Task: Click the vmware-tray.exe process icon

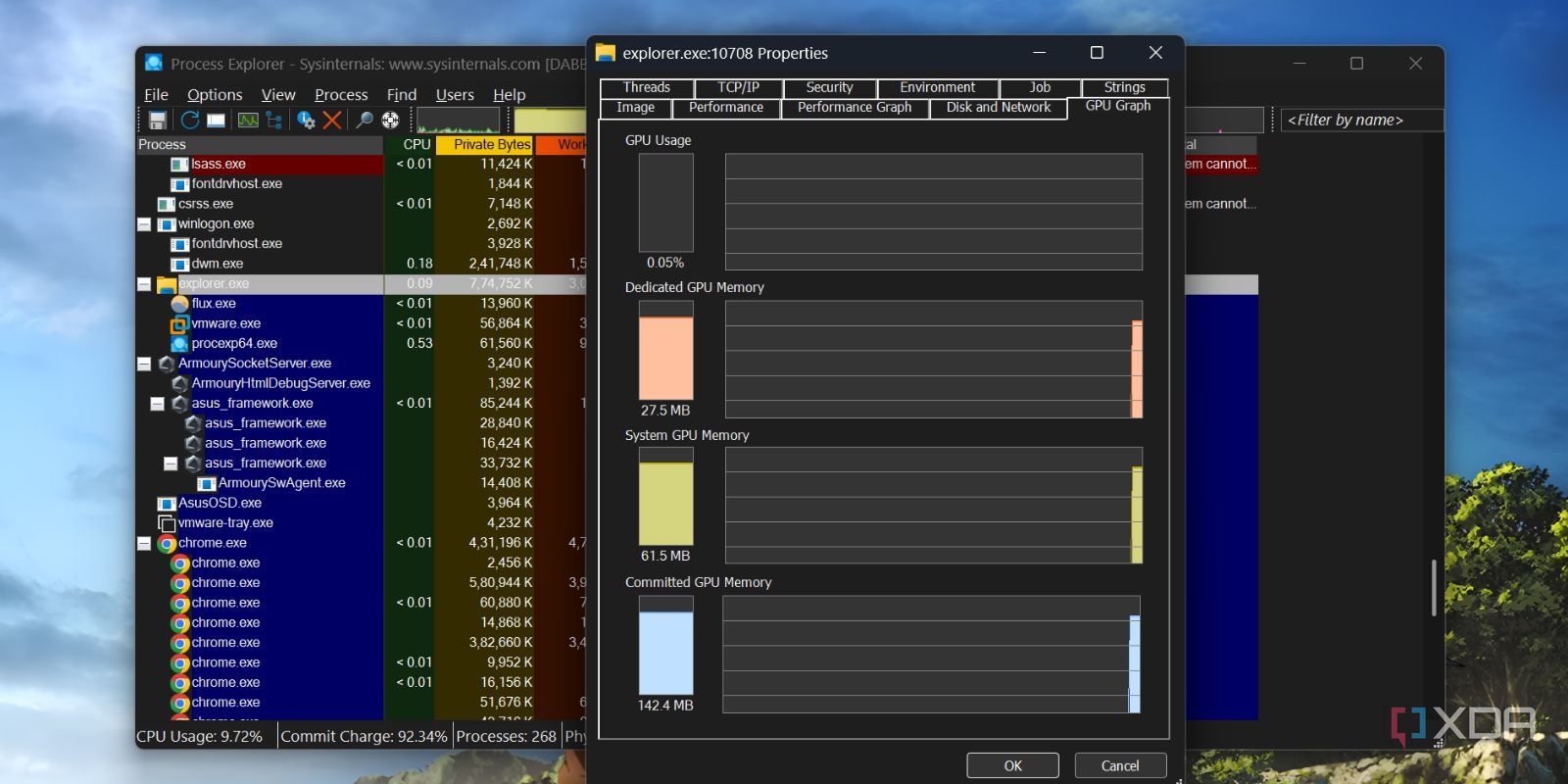Action: point(167,523)
